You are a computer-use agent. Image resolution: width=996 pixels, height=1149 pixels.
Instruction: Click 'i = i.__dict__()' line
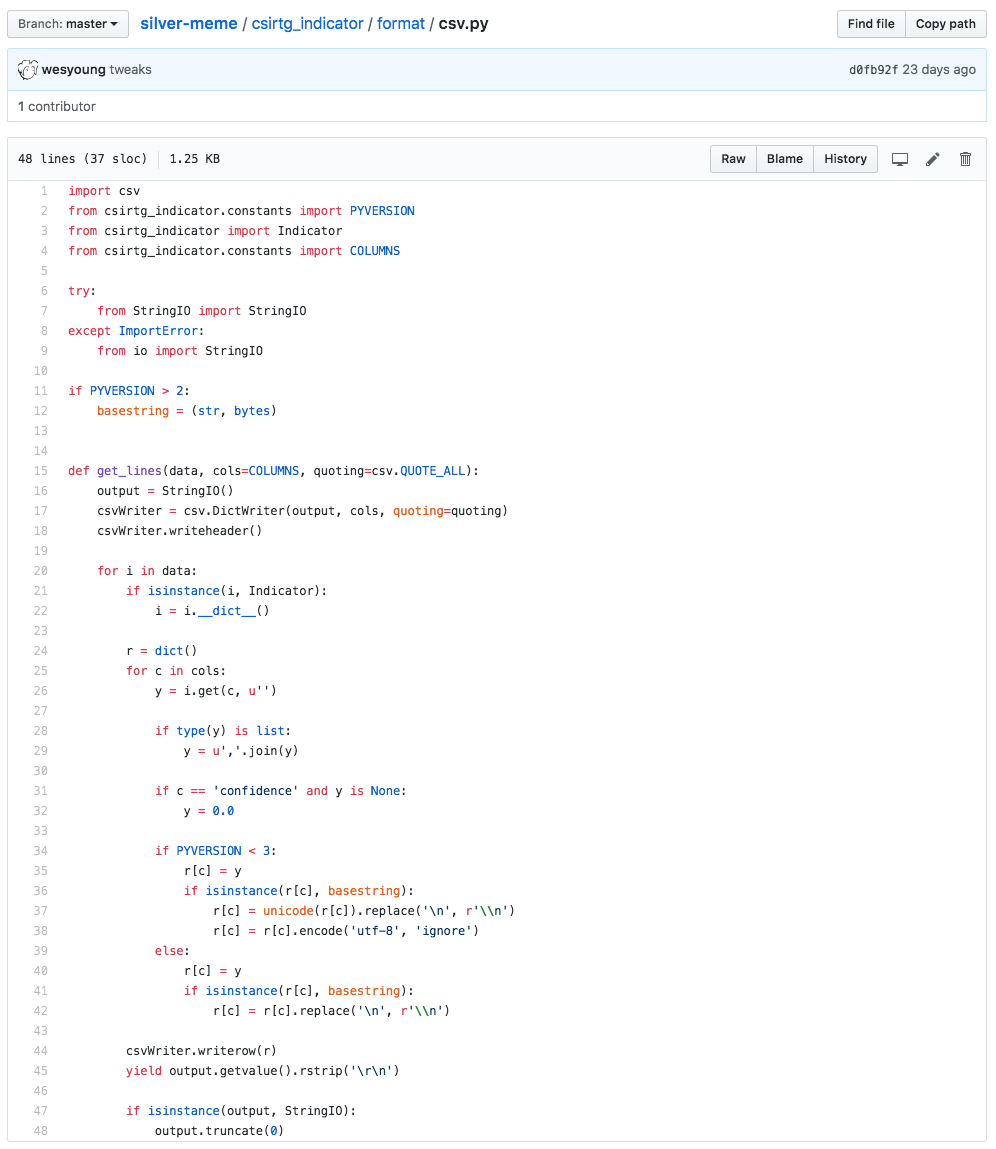coord(212,610)
